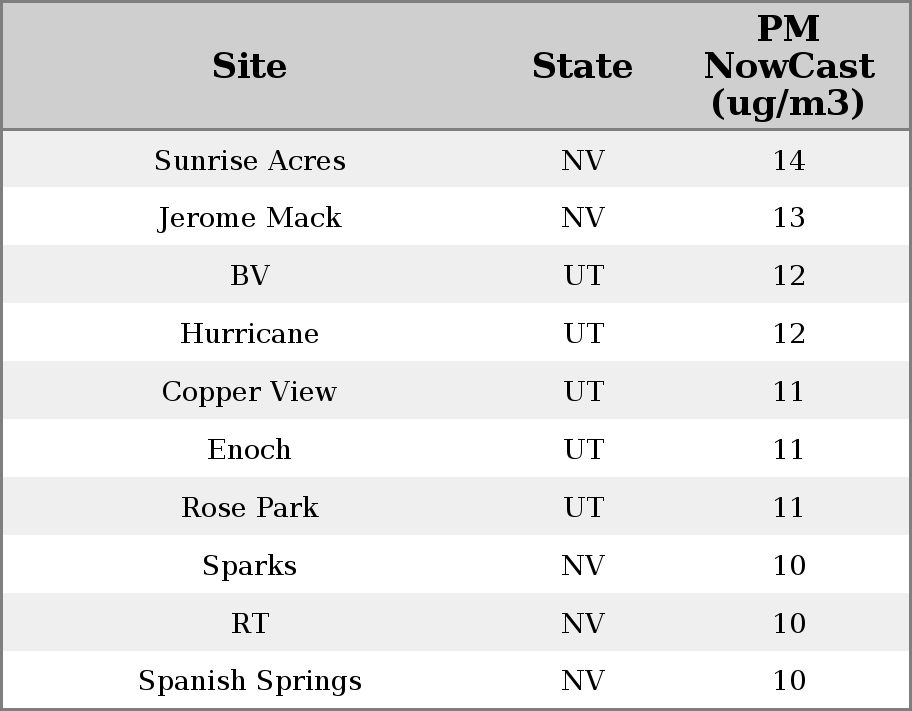Select the Jerome Mack site cell
The image size is (912, 711).
point(250,218)
